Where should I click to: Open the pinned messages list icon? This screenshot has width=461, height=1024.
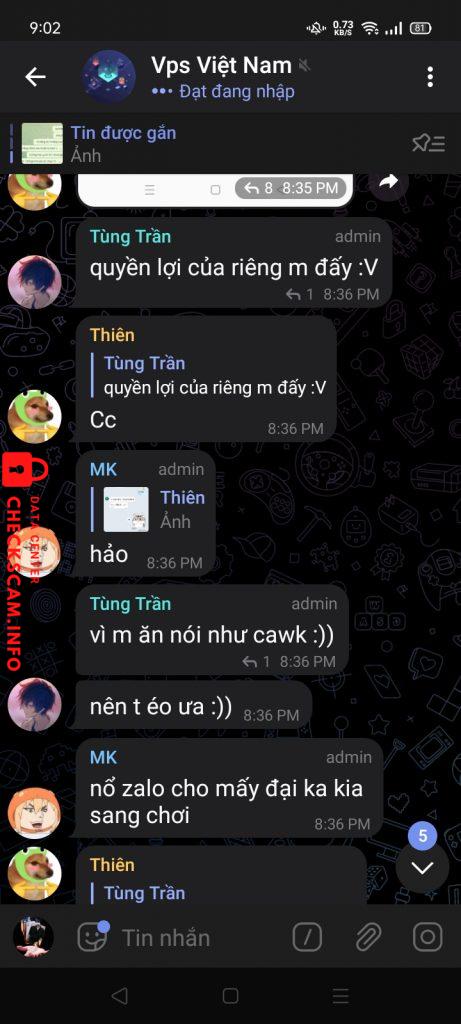coord(428,143)
